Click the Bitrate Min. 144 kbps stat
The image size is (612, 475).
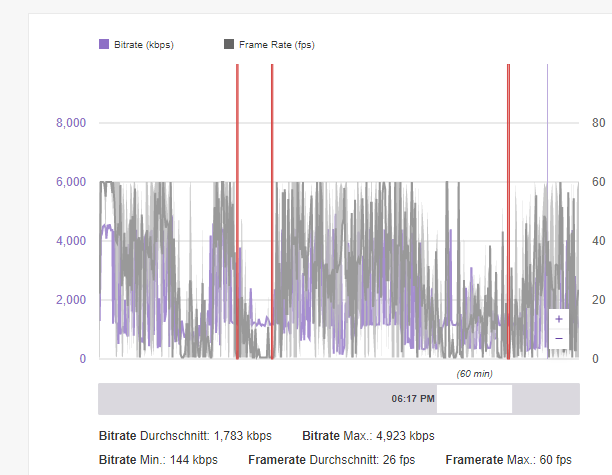click(x=158, y=460)
